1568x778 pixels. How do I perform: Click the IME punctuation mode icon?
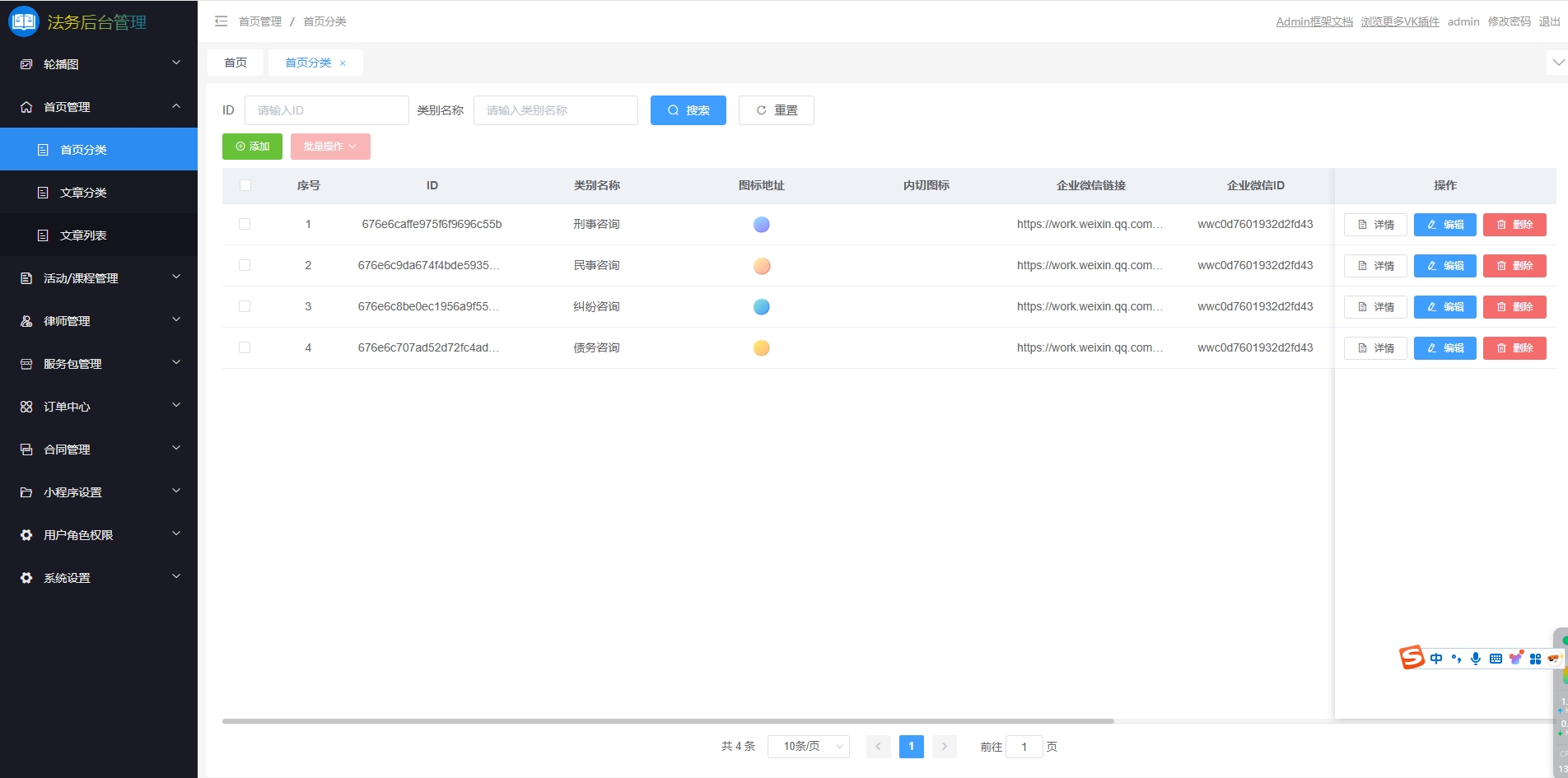coord(1456,659)
